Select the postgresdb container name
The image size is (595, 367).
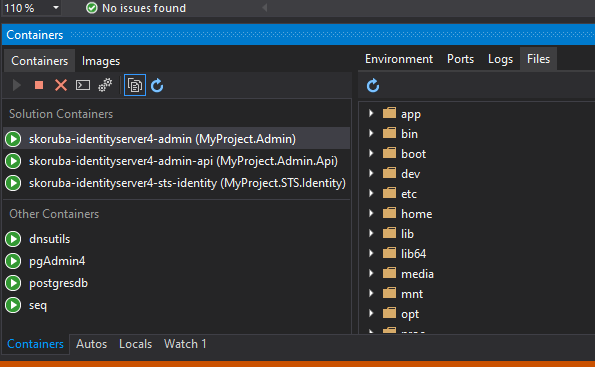[x=58, y=283]
